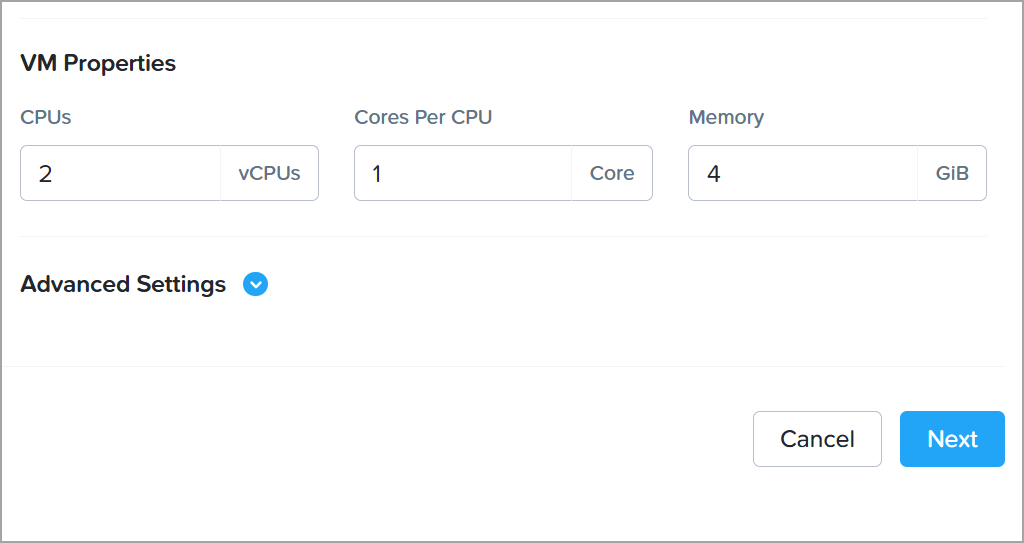
Task: Click the value 4 in Memory field
Action: click(x=713, y=174)
